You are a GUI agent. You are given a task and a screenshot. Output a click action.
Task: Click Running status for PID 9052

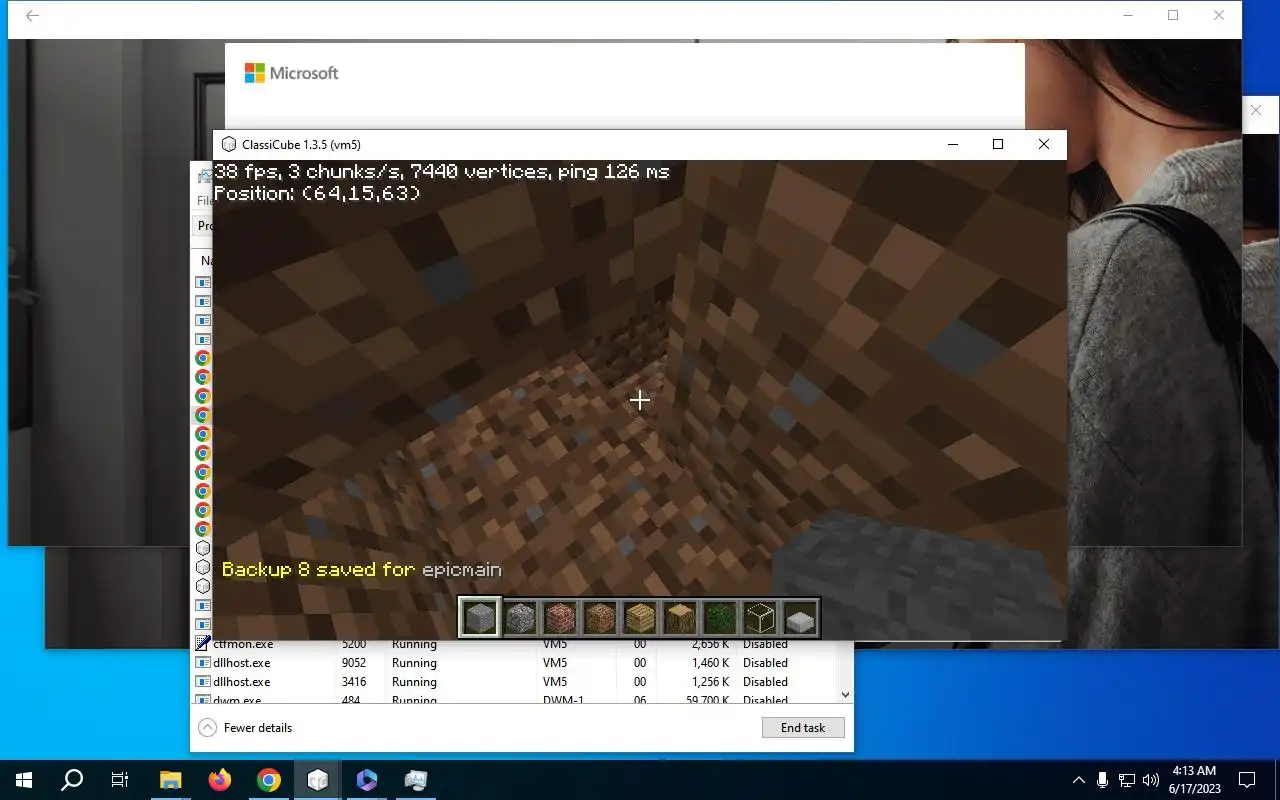click(414, 663)
